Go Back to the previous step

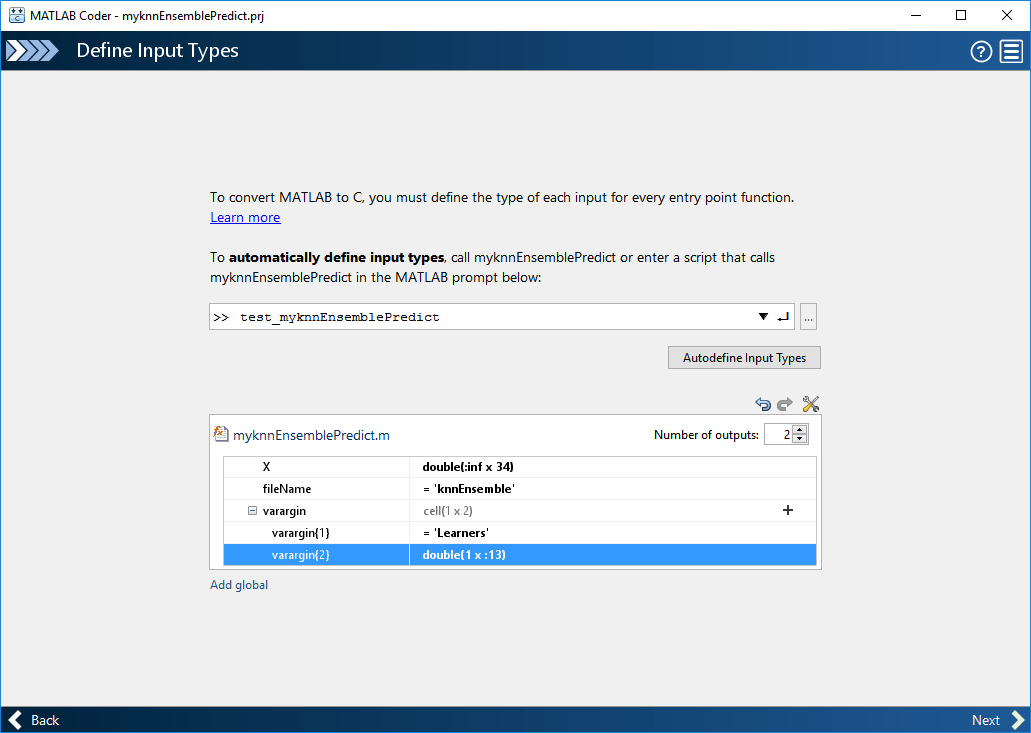click(35, 720)
